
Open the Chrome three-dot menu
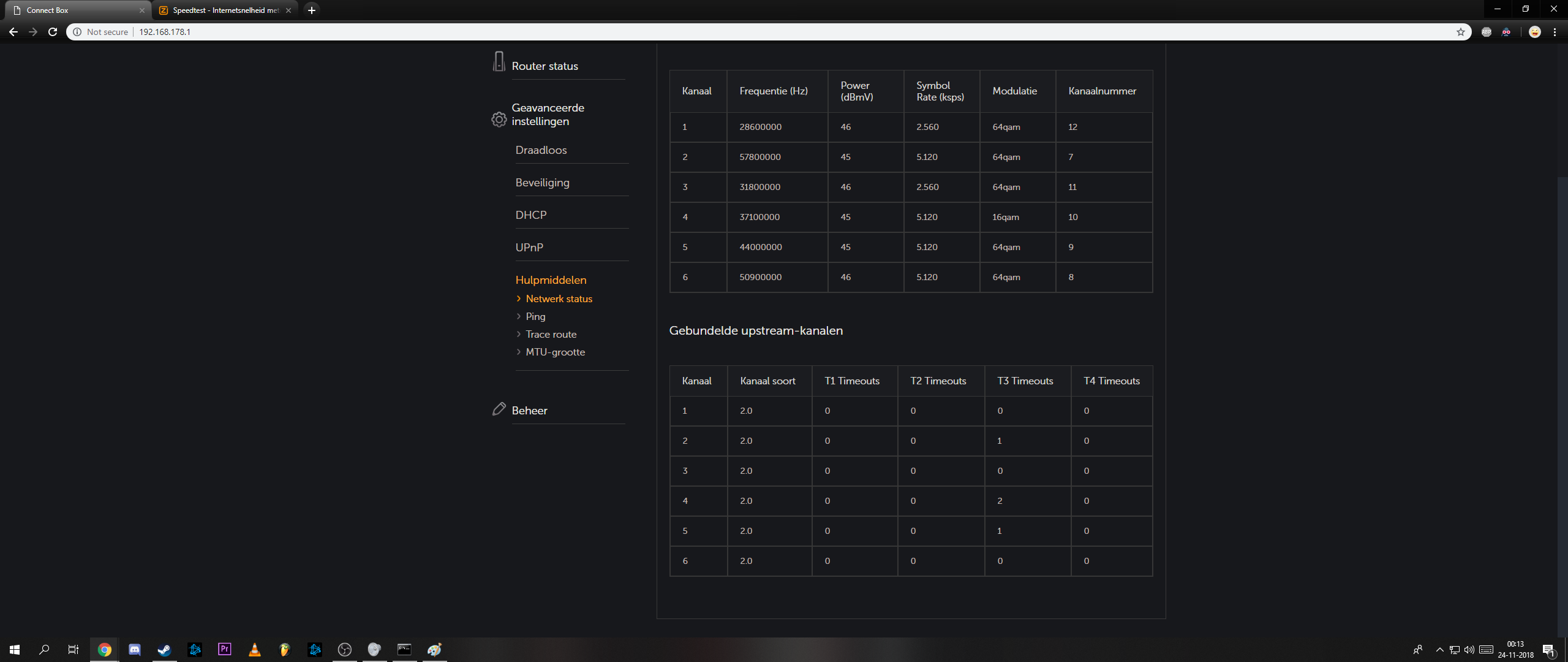[x=1555, y=32]
